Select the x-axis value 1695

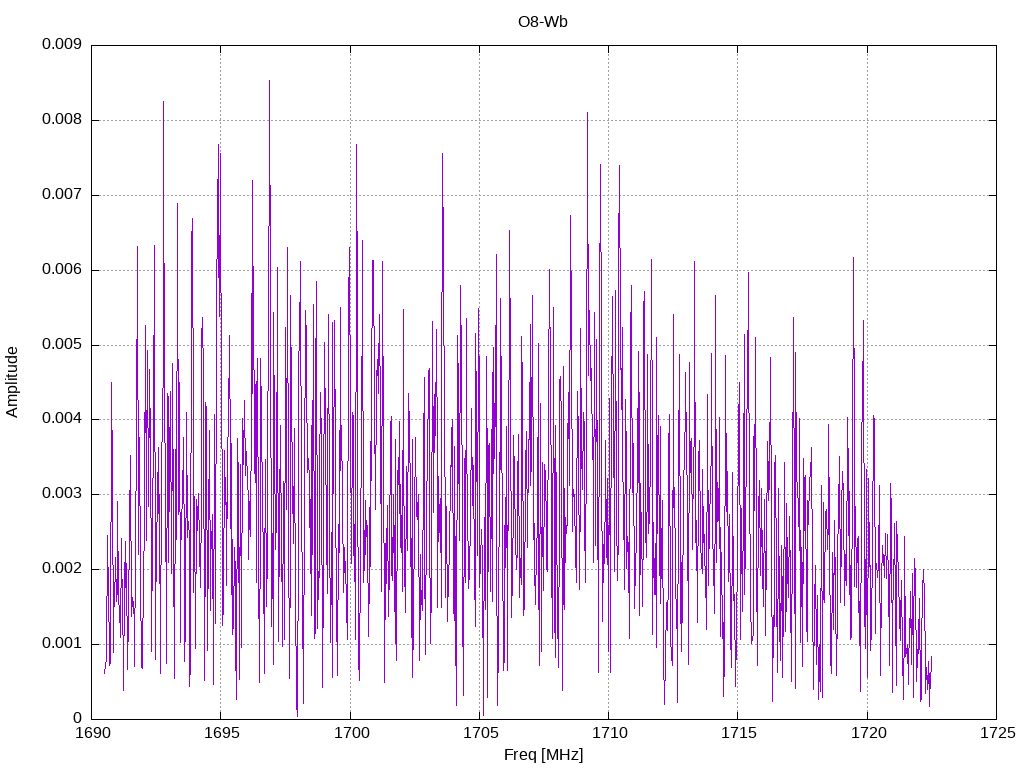coord(222,733)
